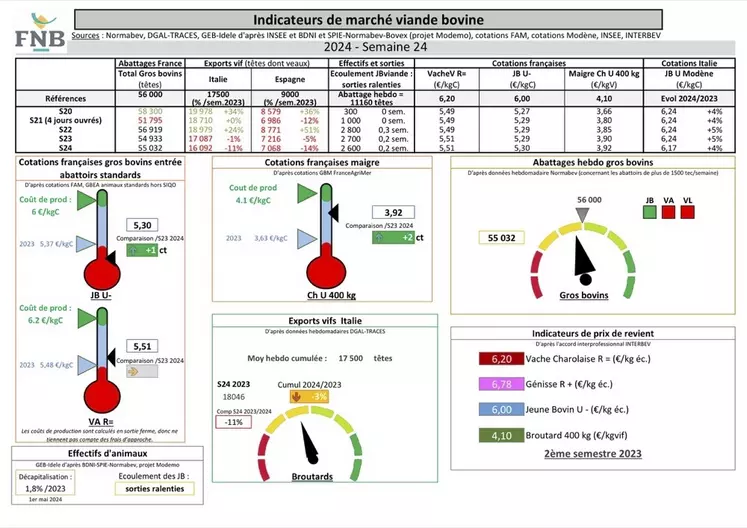Click black level marker on Ch U 400 kg thermometer
This screenshot has height=528, width=747.
334,213
